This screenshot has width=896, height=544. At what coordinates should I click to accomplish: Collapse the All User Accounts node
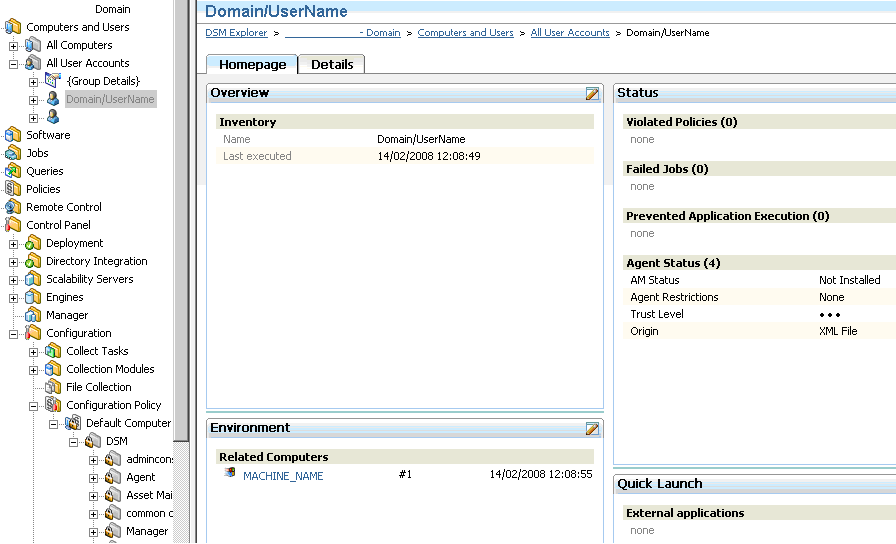(14, 63)
